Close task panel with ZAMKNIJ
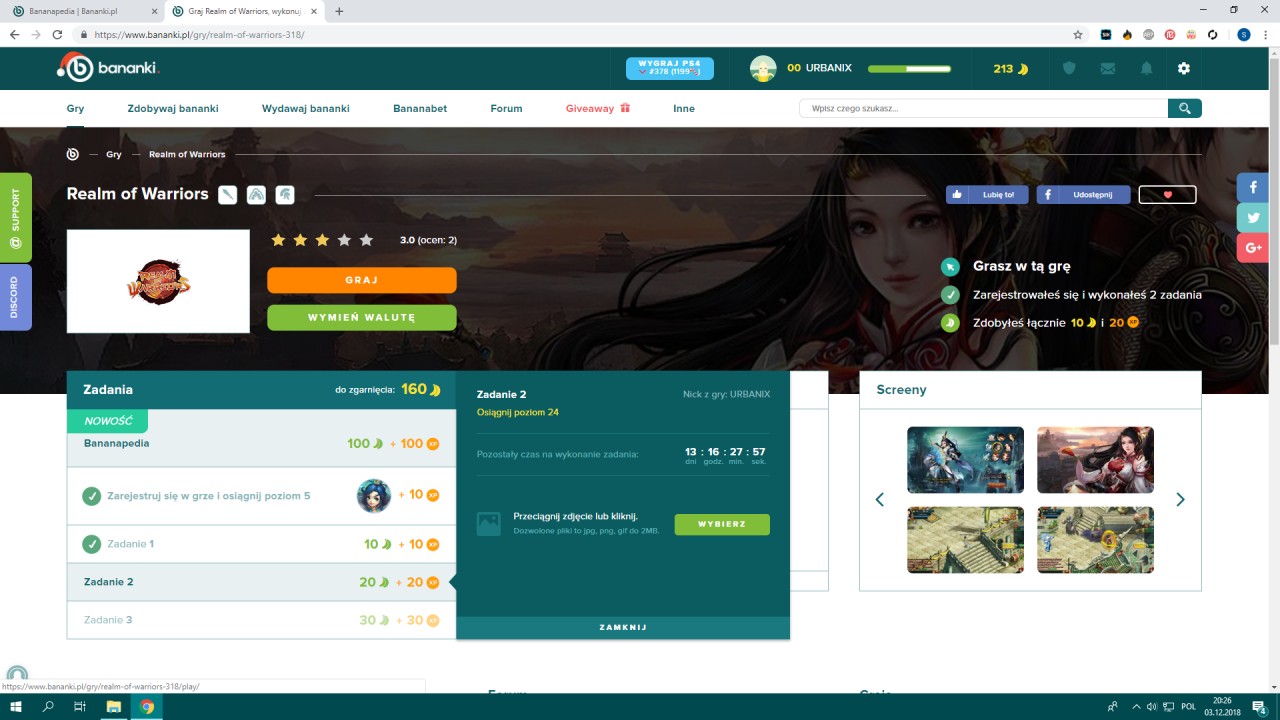1280x720 pixels. 623,628
